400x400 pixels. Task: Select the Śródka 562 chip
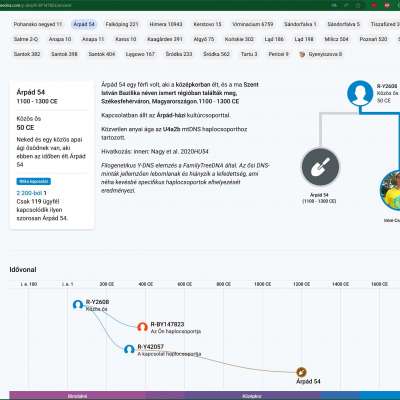click(x=216, y=54)
